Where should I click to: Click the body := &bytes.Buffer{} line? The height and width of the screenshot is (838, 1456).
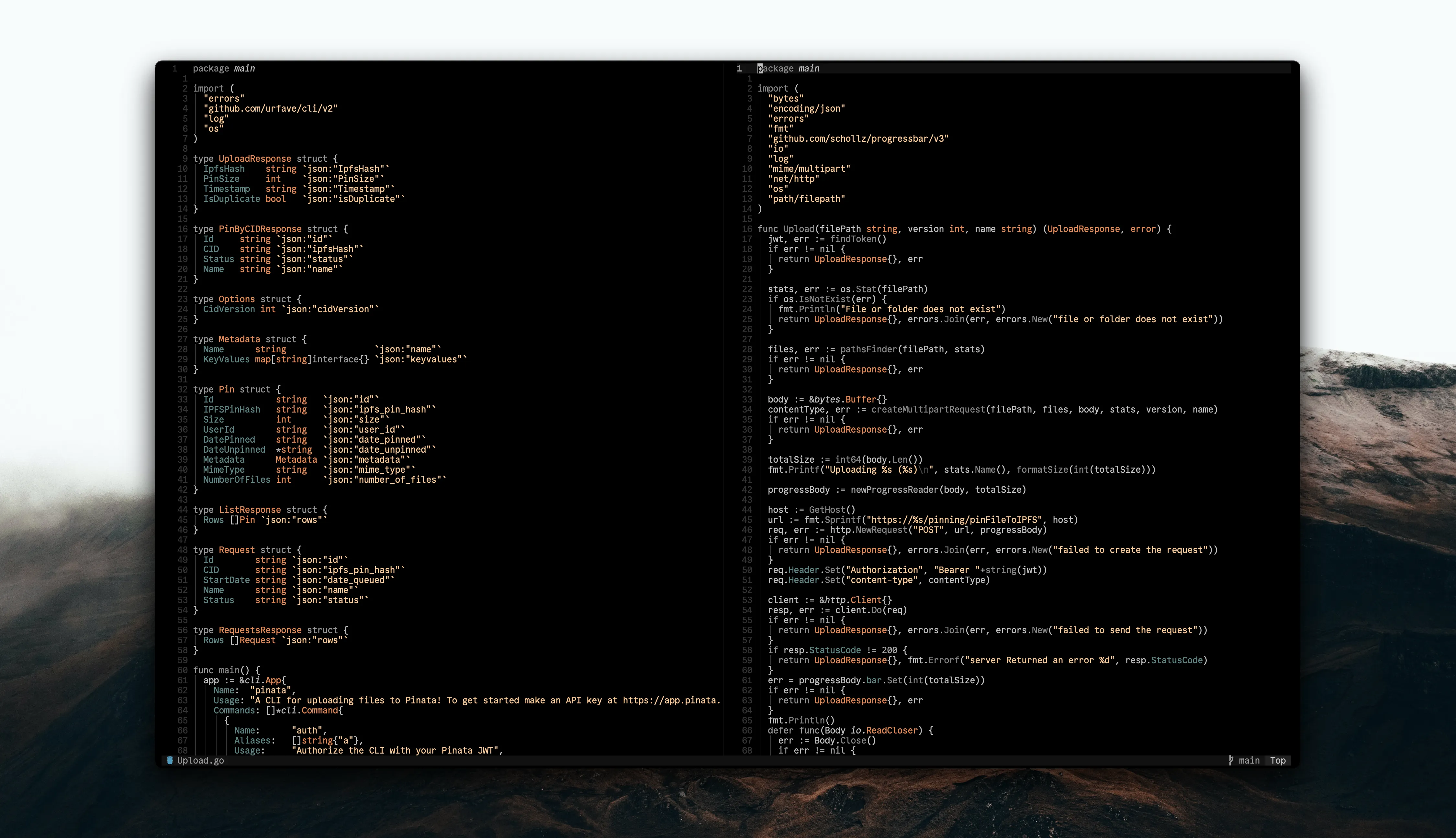(827, 399)
